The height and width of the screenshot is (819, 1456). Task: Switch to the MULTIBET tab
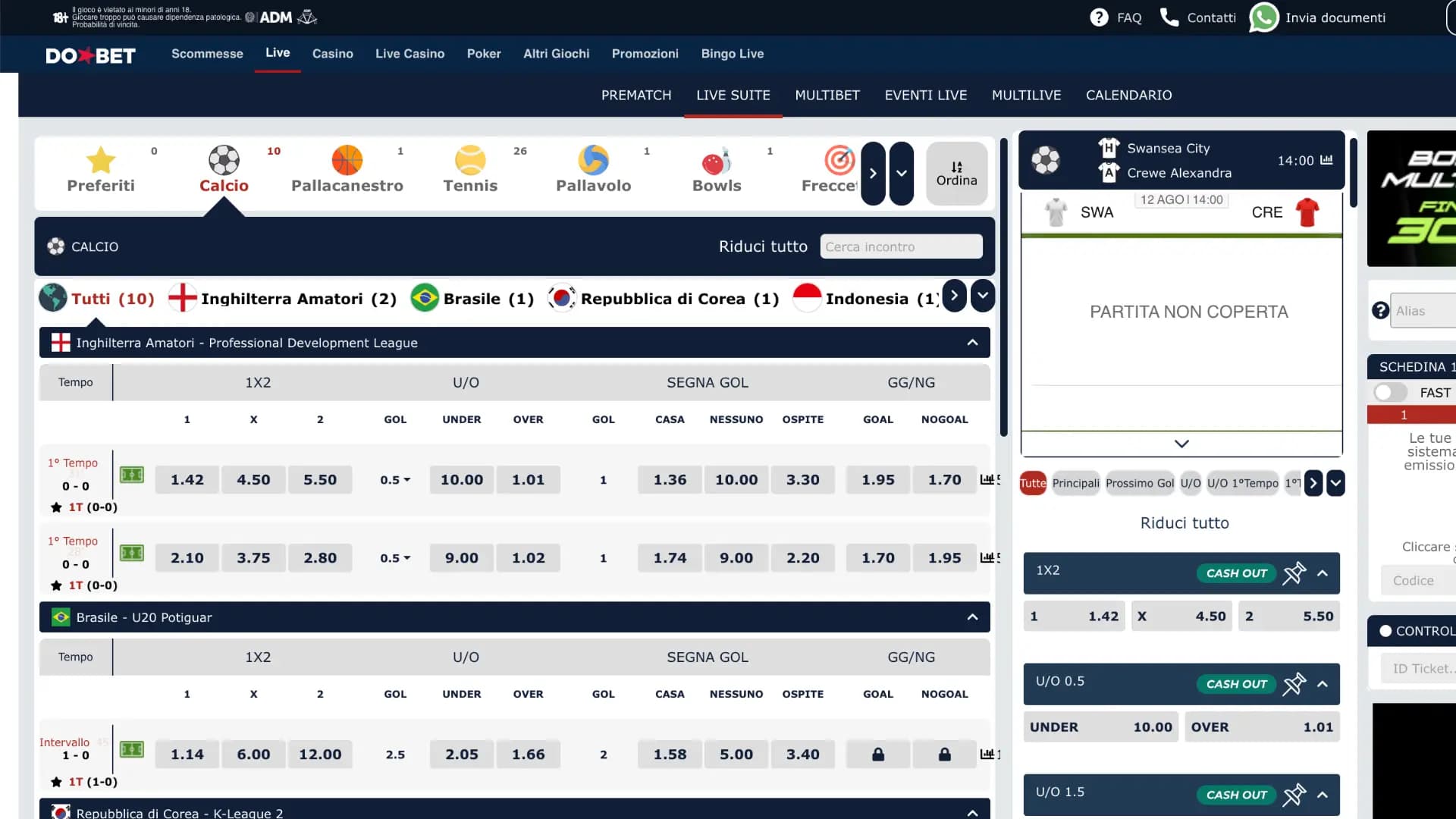point(827,95)
